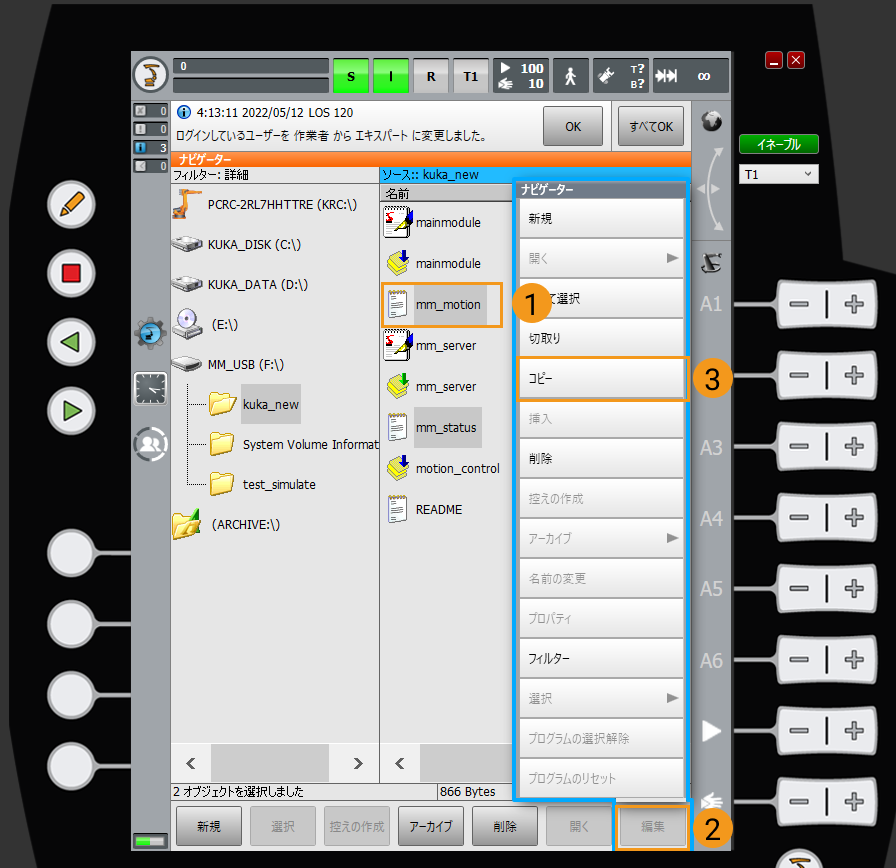Image resolution: width=896 pixels, height=868 pixels.
Task: Select KUKA_DATA (D:\) drive
Action: (x=240, y=285)
